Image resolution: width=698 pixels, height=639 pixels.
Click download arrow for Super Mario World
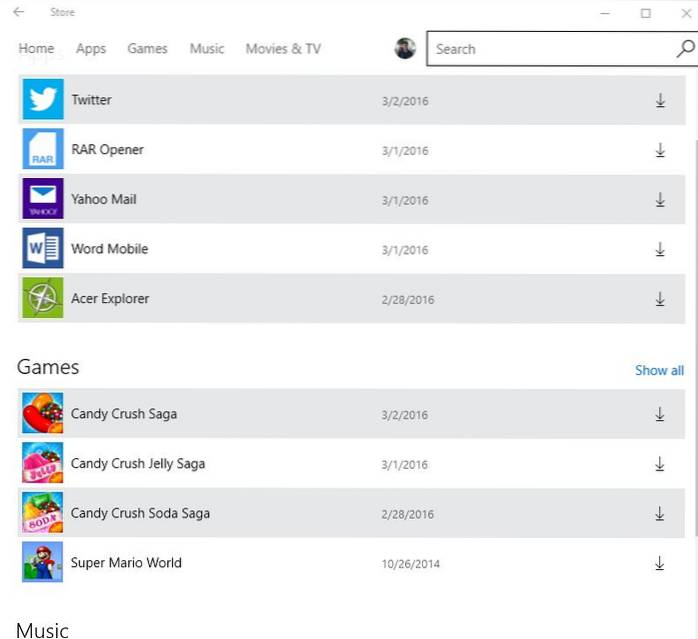pos(660,563)
